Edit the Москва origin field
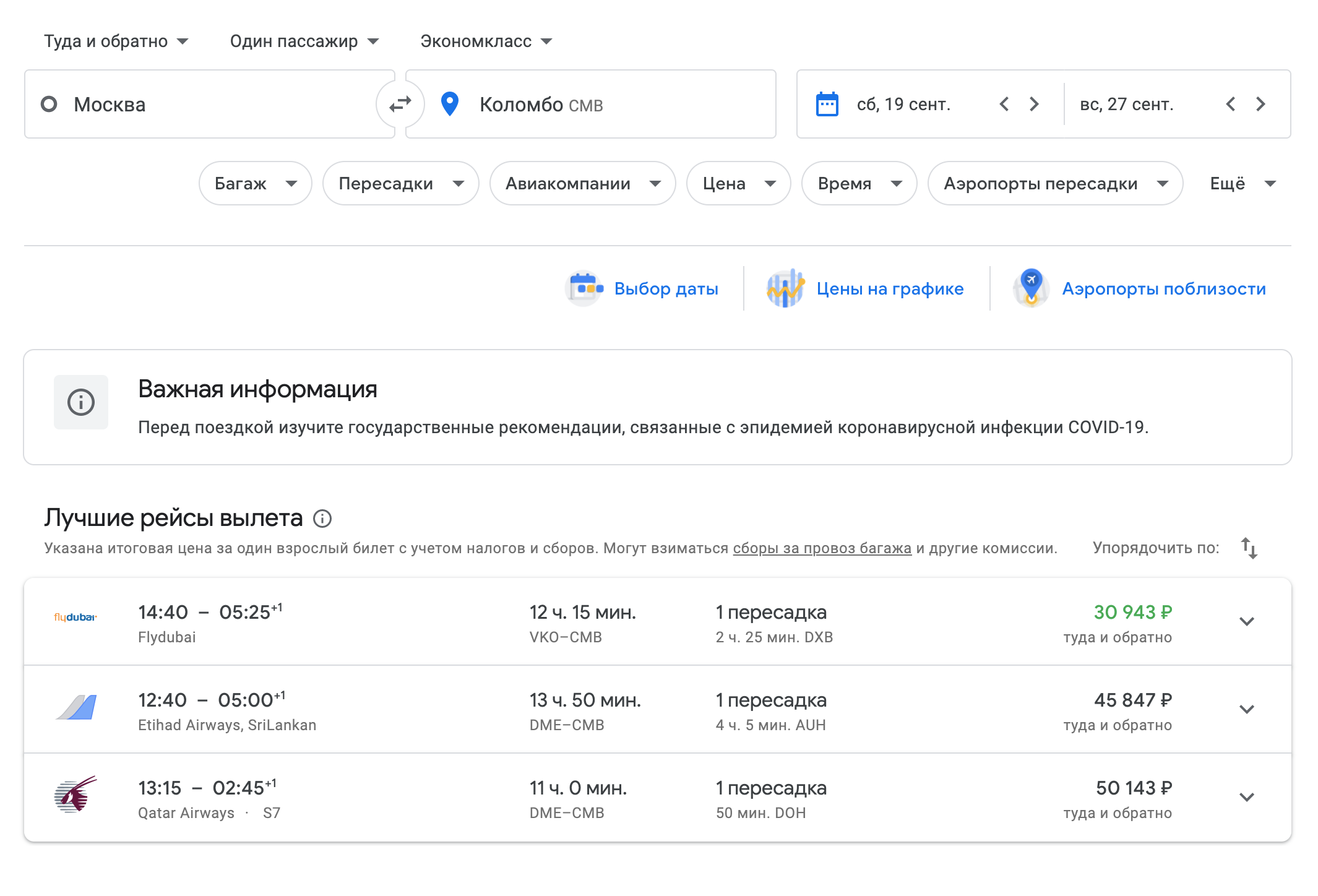 tap(210, 104)
